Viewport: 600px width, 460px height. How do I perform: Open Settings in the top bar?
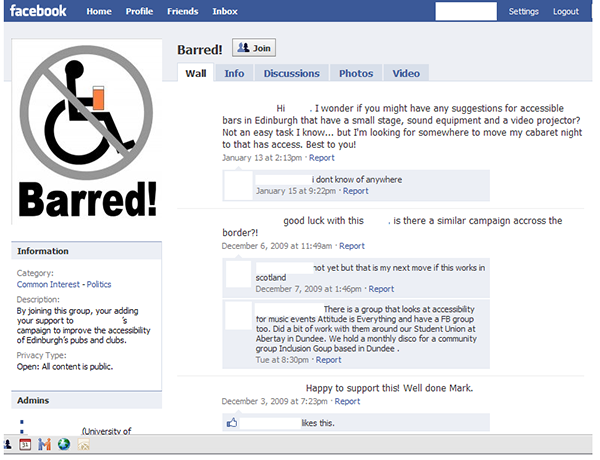pyautogui.click(x=523, y=11)
